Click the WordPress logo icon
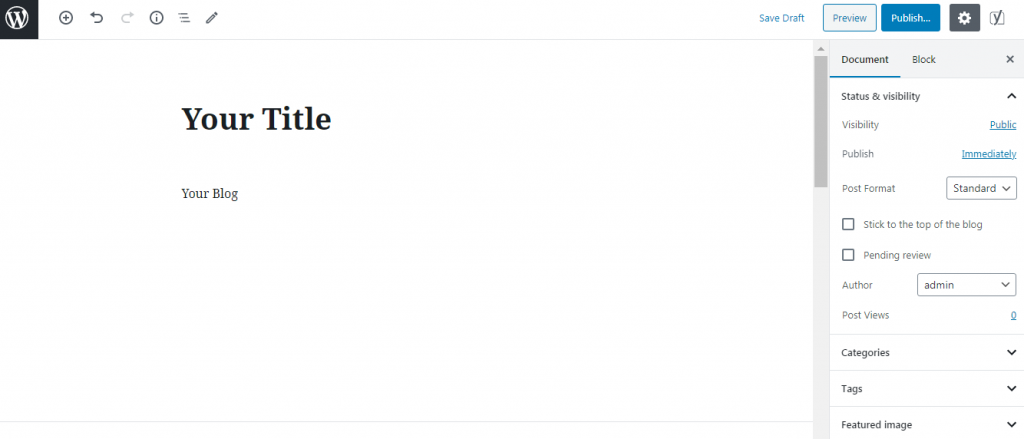The image size is (1024, 439). tap(18, 18)
